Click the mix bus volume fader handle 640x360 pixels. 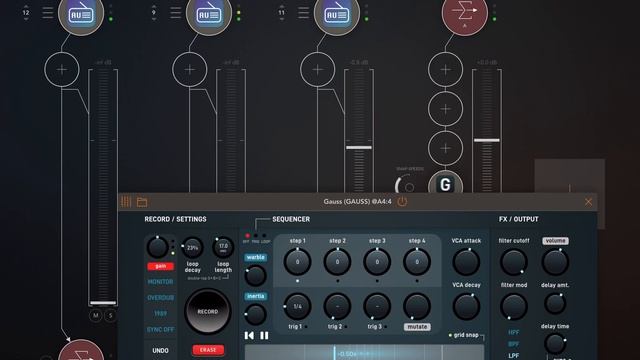pos(487,140)
